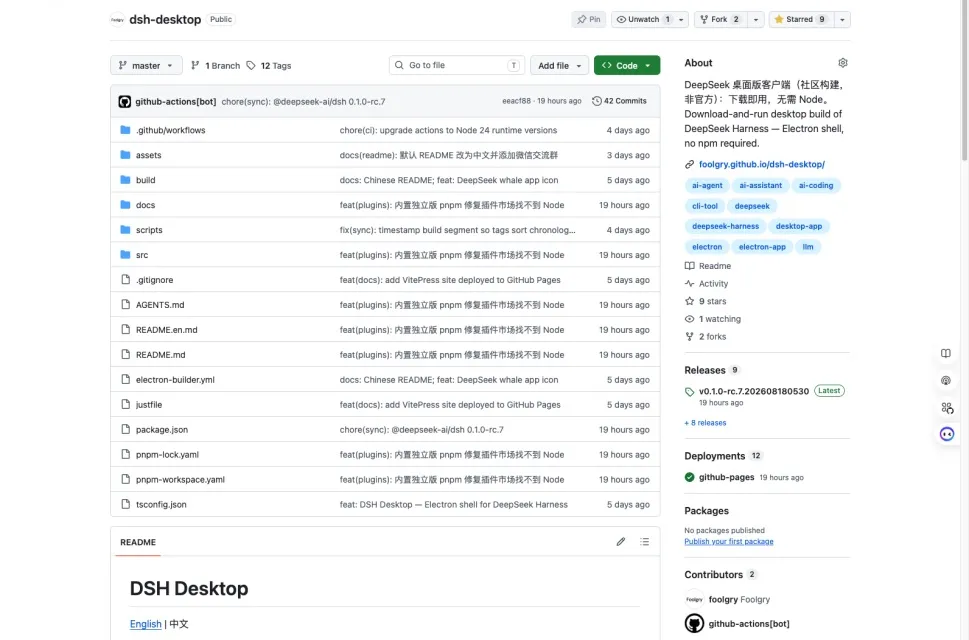
Task: Click the foolgry contributor avatar
Action: pos(695,599)
